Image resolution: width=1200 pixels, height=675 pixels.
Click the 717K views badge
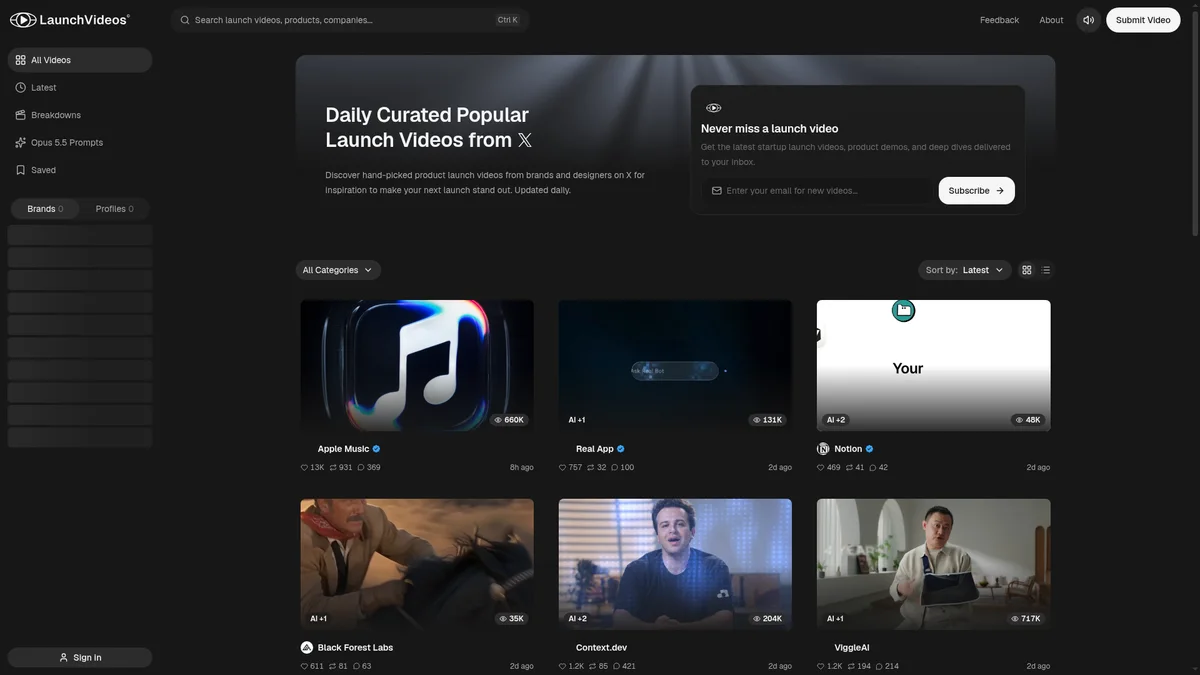click(x=1026, y=619)
